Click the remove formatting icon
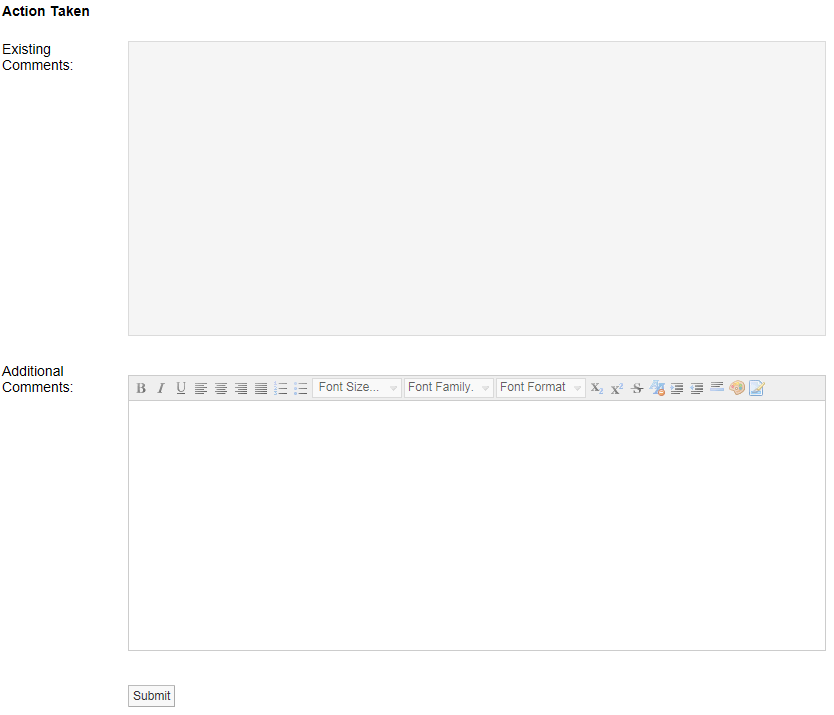This screenshot has height=715, width=834. click(657, 388)
